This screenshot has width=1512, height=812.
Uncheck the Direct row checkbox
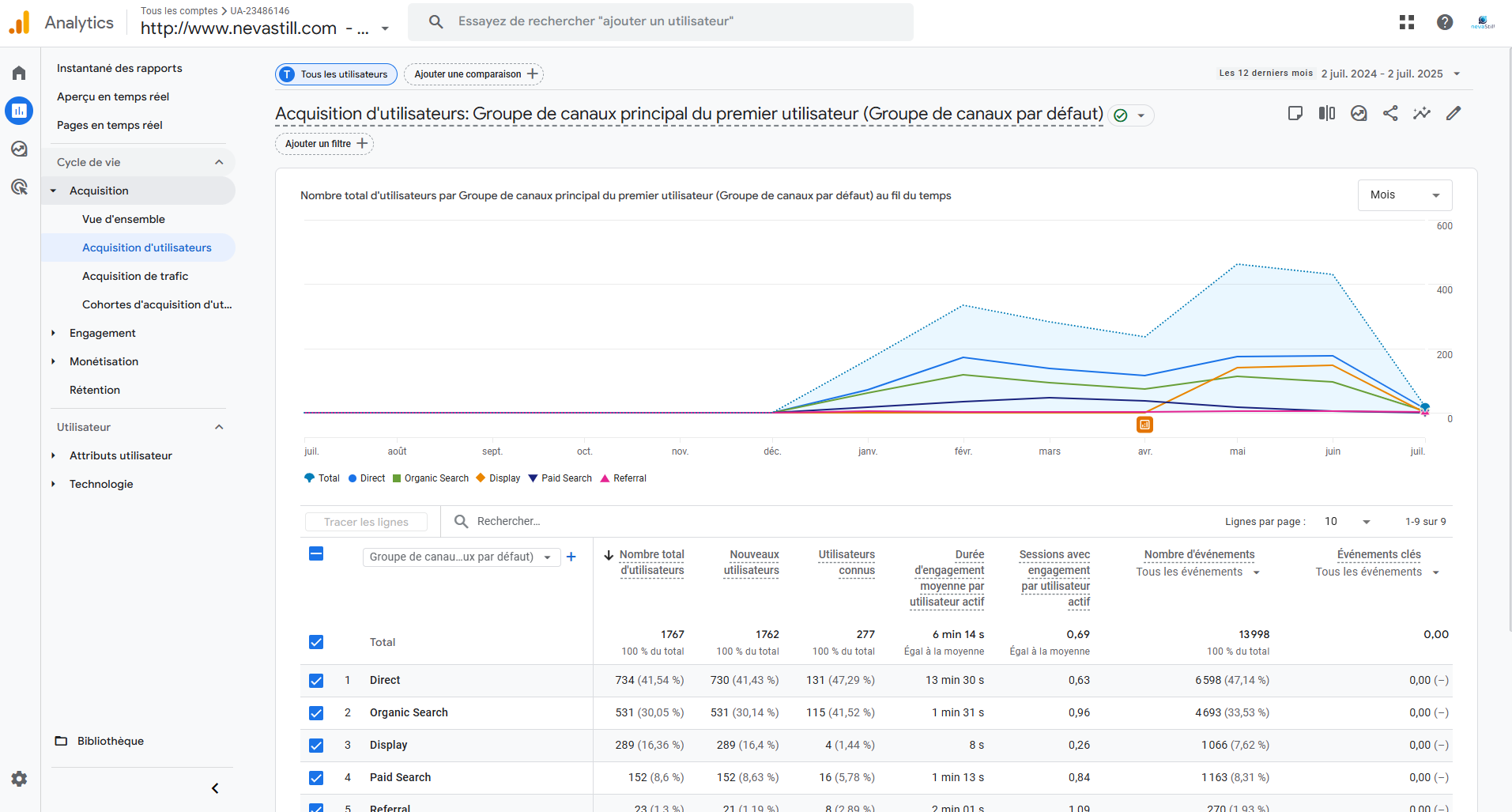316,680
